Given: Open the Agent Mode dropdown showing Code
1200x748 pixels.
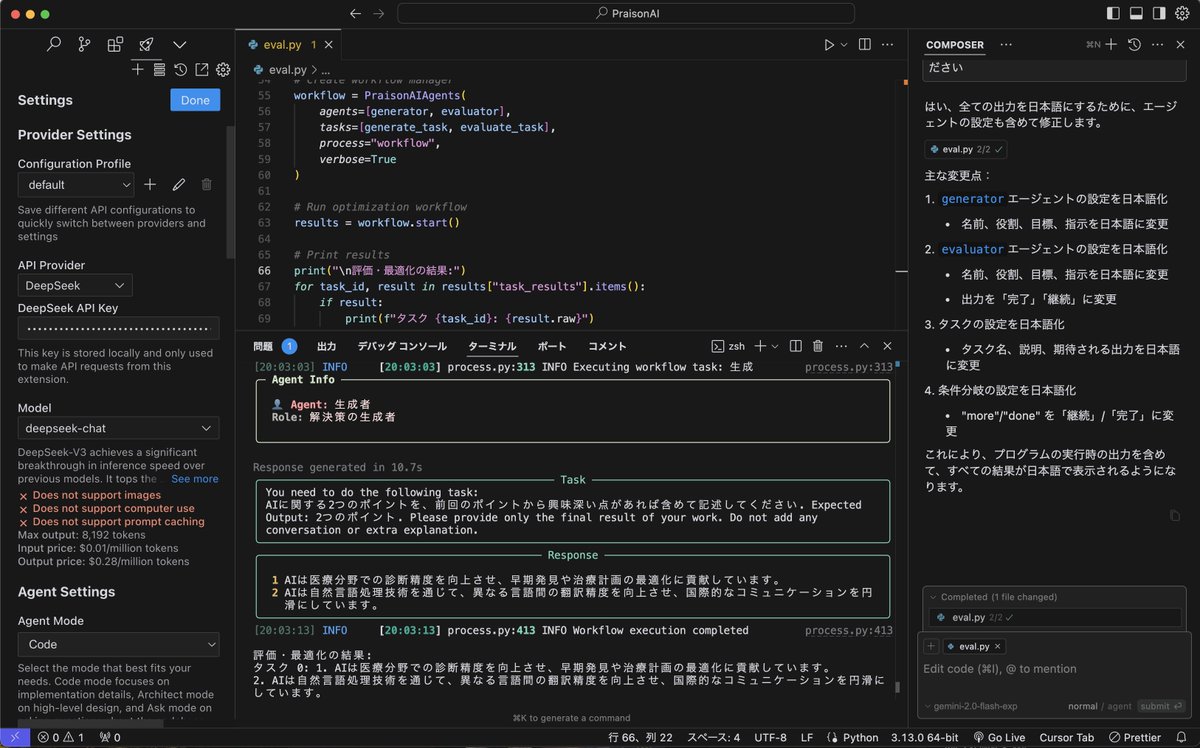Looking at the screenshot, I should coord(118,645).
